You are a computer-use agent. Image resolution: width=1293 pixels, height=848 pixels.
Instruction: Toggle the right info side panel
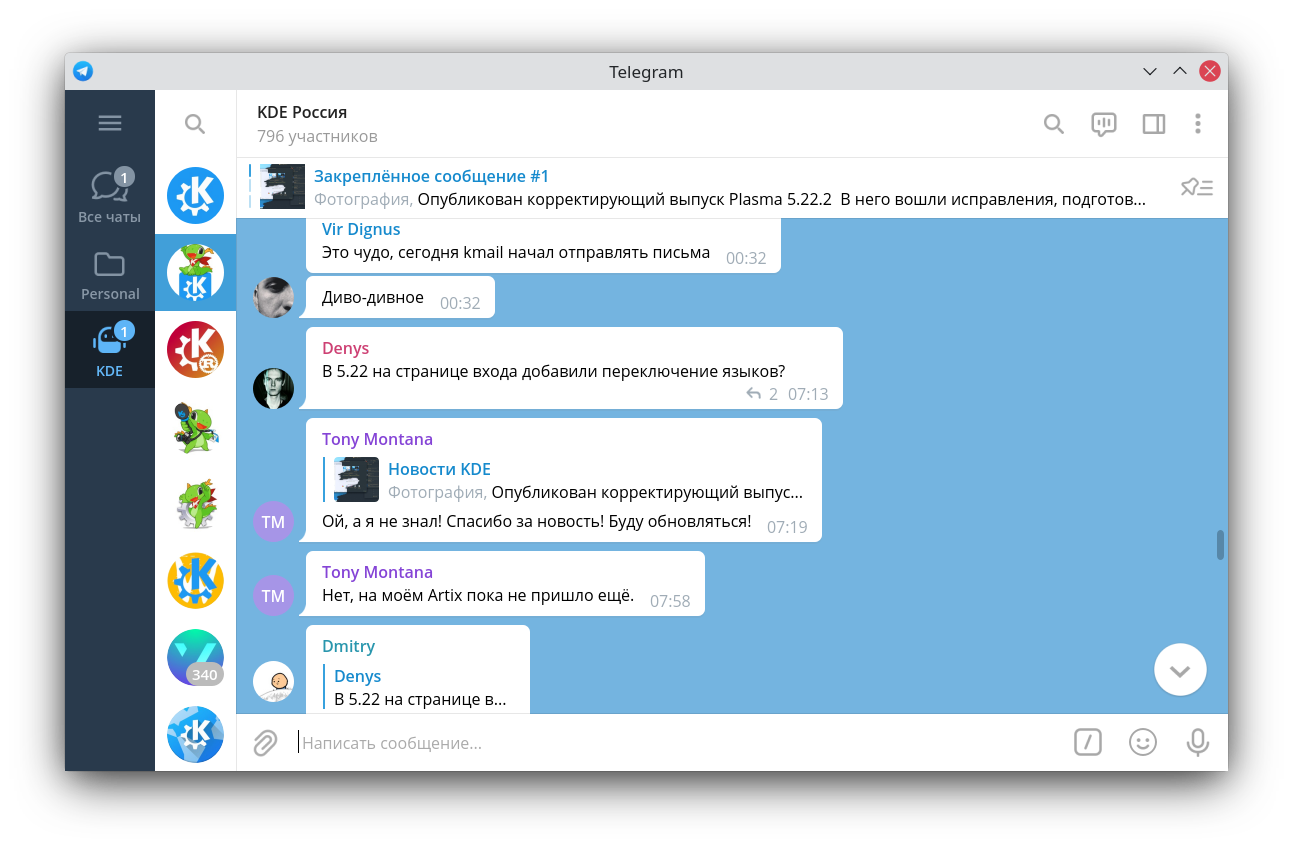point(1153,124)
